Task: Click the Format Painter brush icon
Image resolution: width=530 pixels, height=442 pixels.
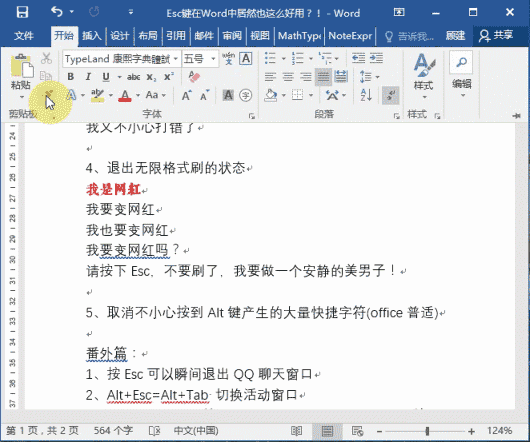Action: (x=48, y=95)
